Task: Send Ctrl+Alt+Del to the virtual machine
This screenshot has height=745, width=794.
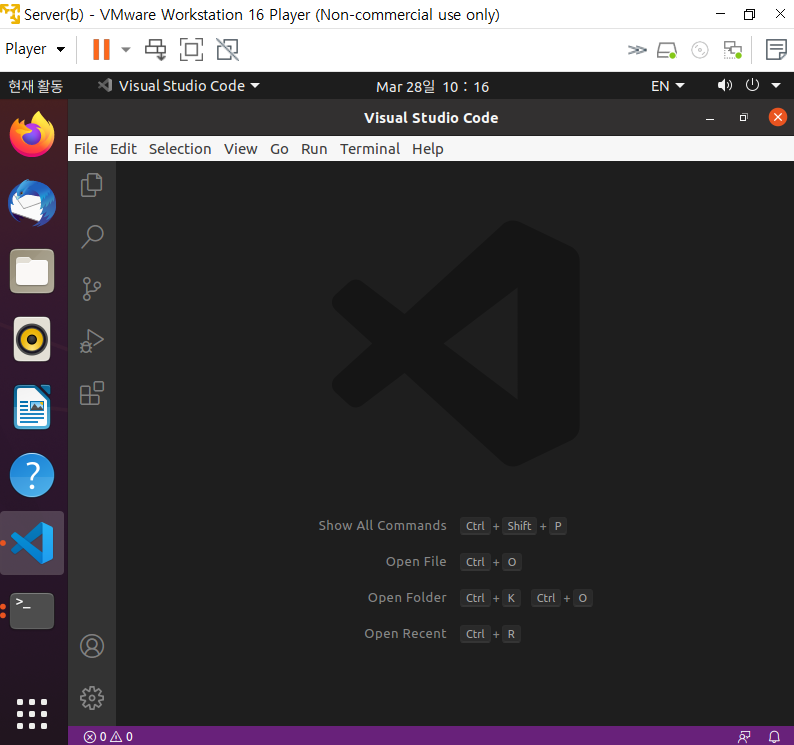Action: coord(155,50)
